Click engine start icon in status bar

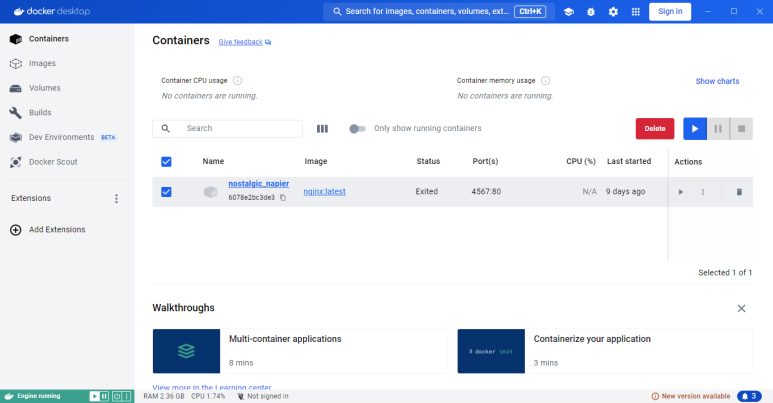[94, 396]
